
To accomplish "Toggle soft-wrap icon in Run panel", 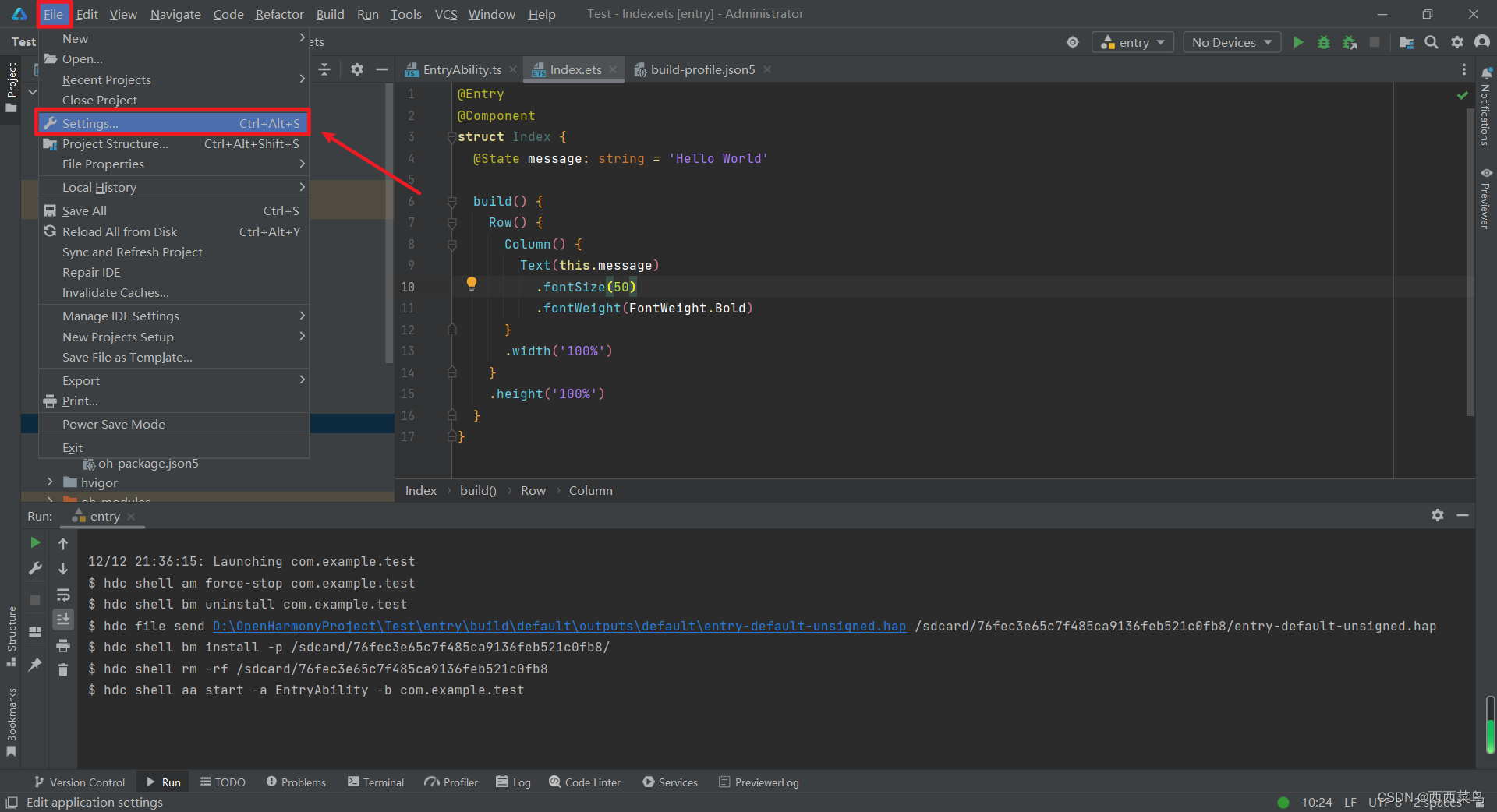I will coord(63,595).
